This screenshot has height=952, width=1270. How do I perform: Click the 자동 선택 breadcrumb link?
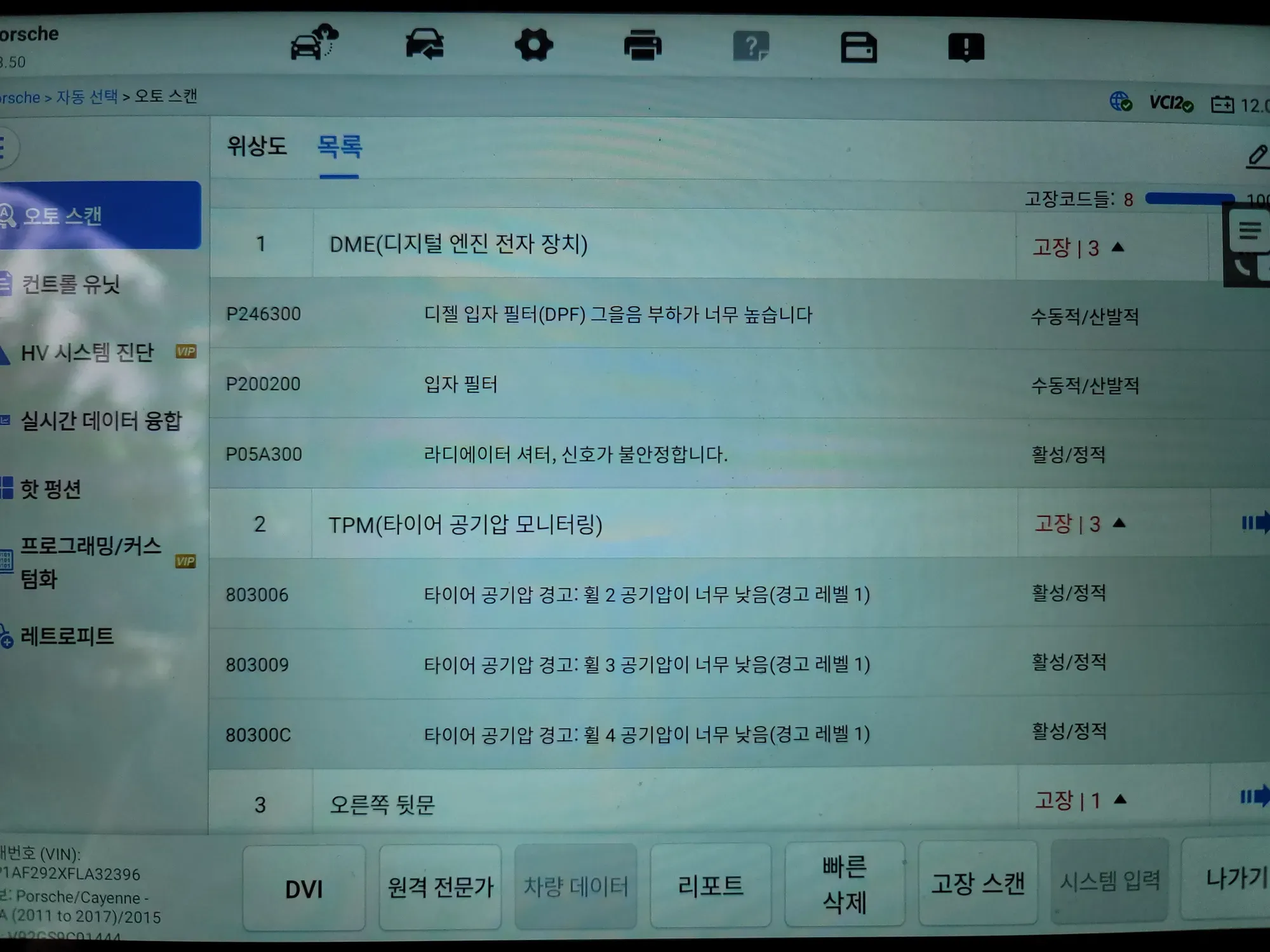pos(87,96)
